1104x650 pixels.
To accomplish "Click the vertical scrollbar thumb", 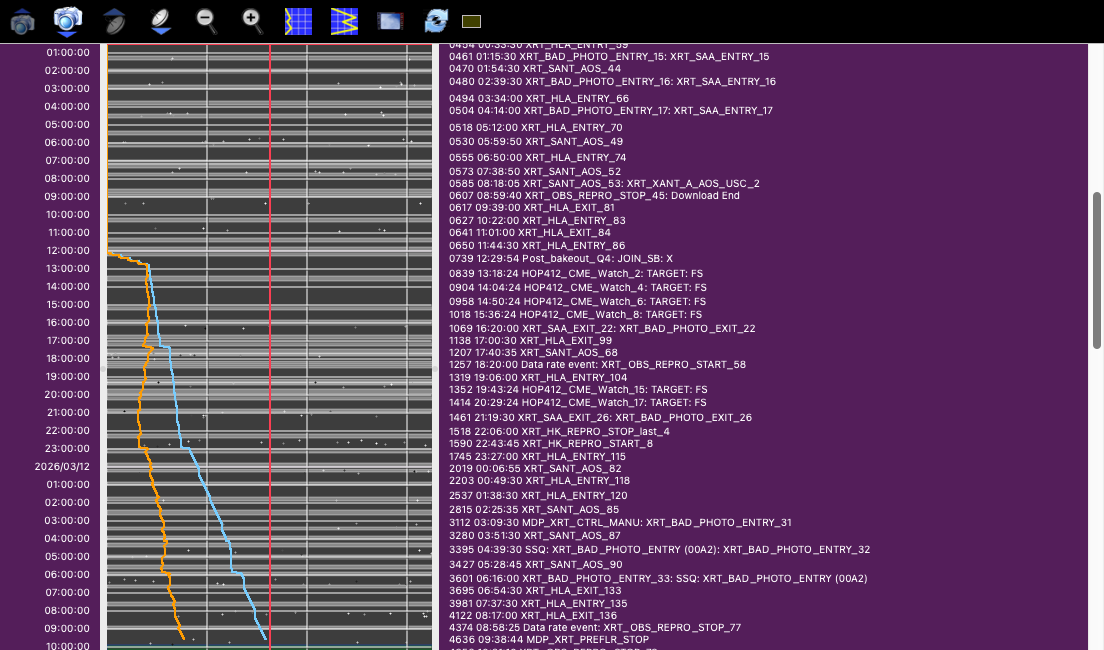I will tap(1096, 270).
